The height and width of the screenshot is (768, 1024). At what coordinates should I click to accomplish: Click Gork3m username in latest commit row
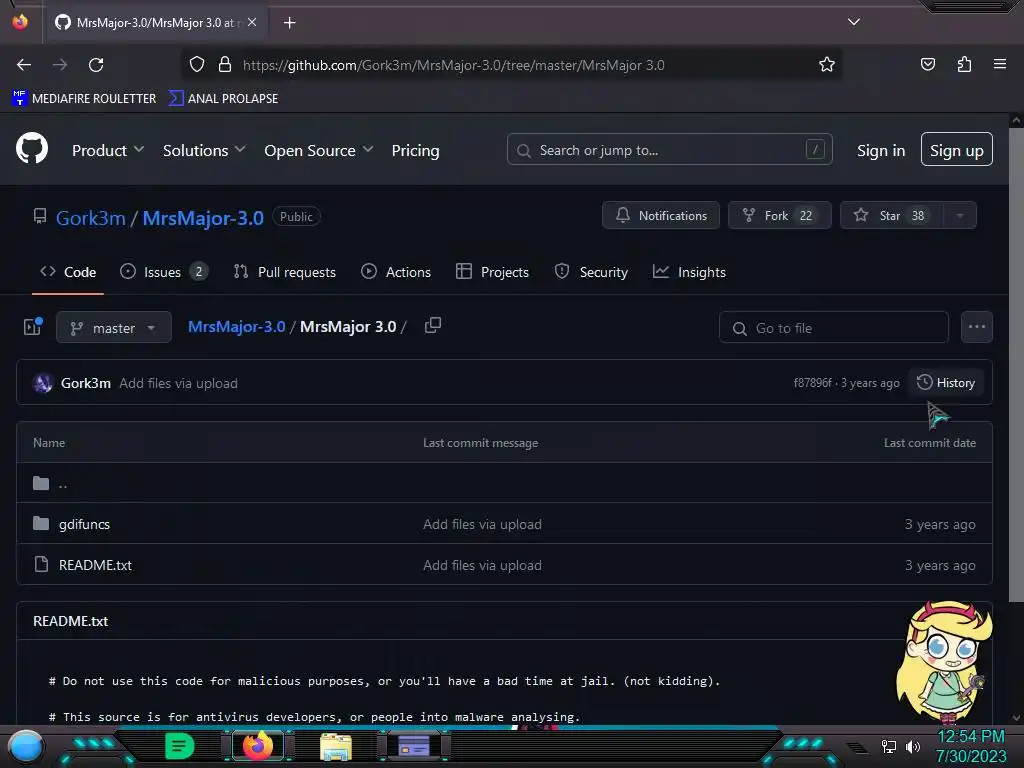pyautogui.click(x=86, y=383)
